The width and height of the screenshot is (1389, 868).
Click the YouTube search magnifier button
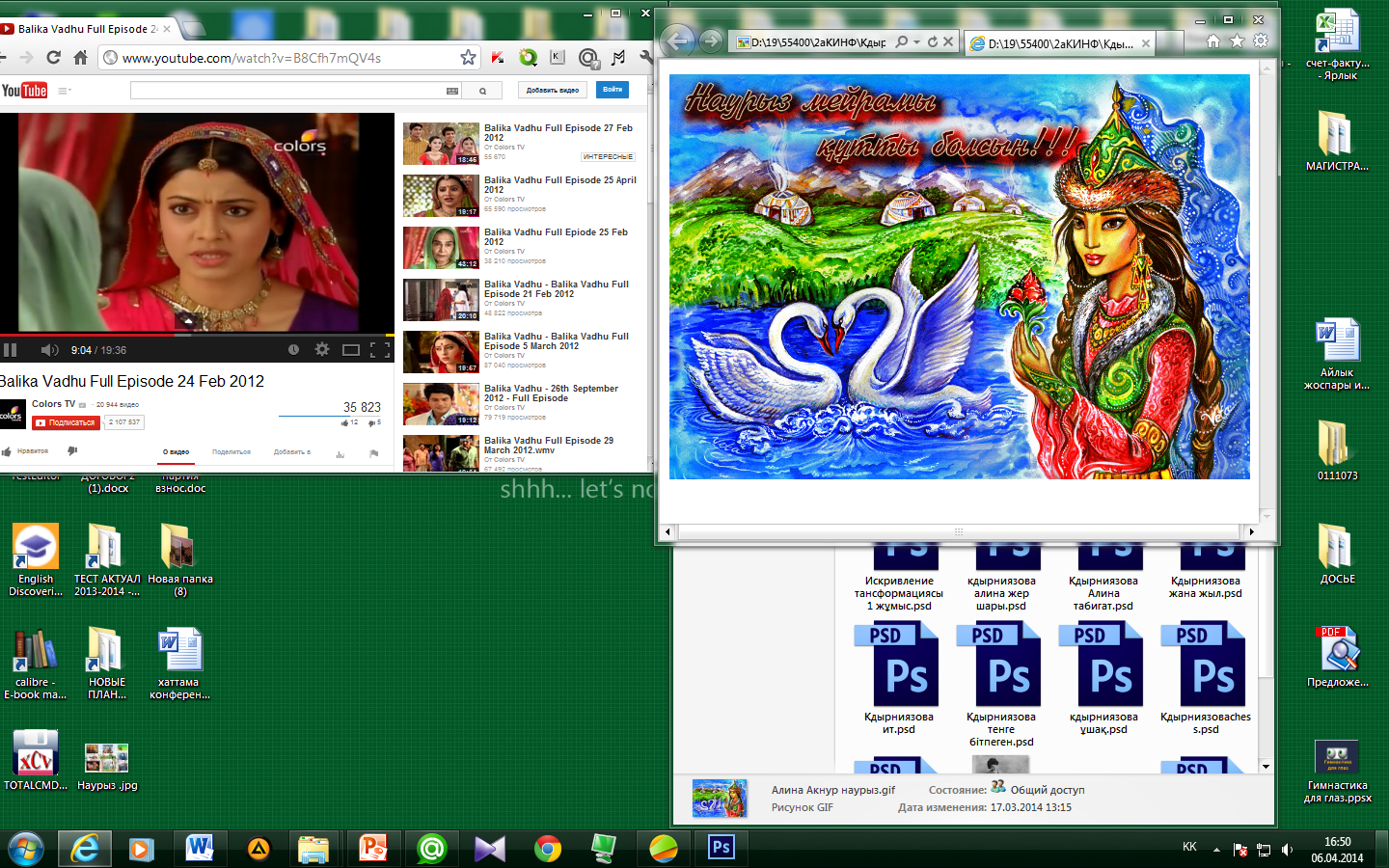[x=482, y=91]
